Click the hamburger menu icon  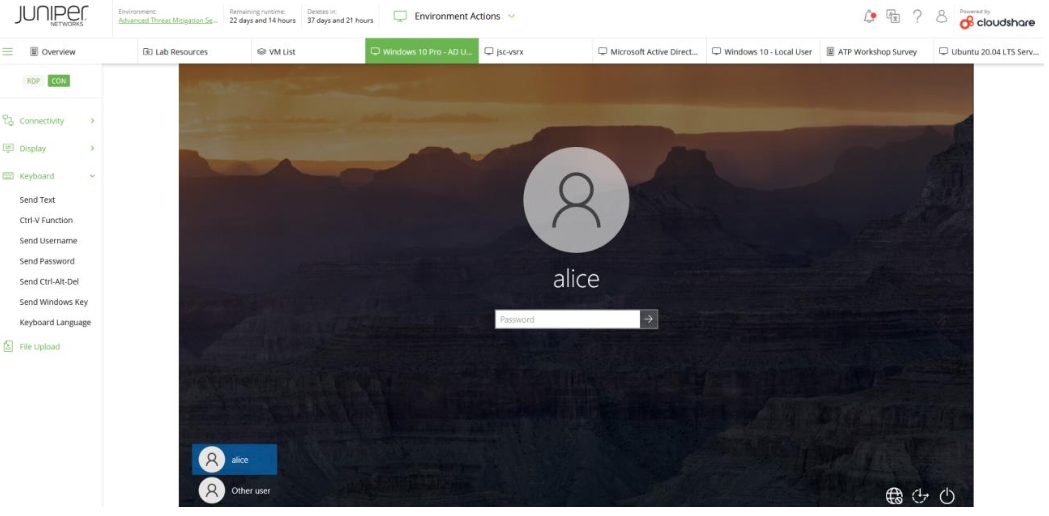[8, 51]
